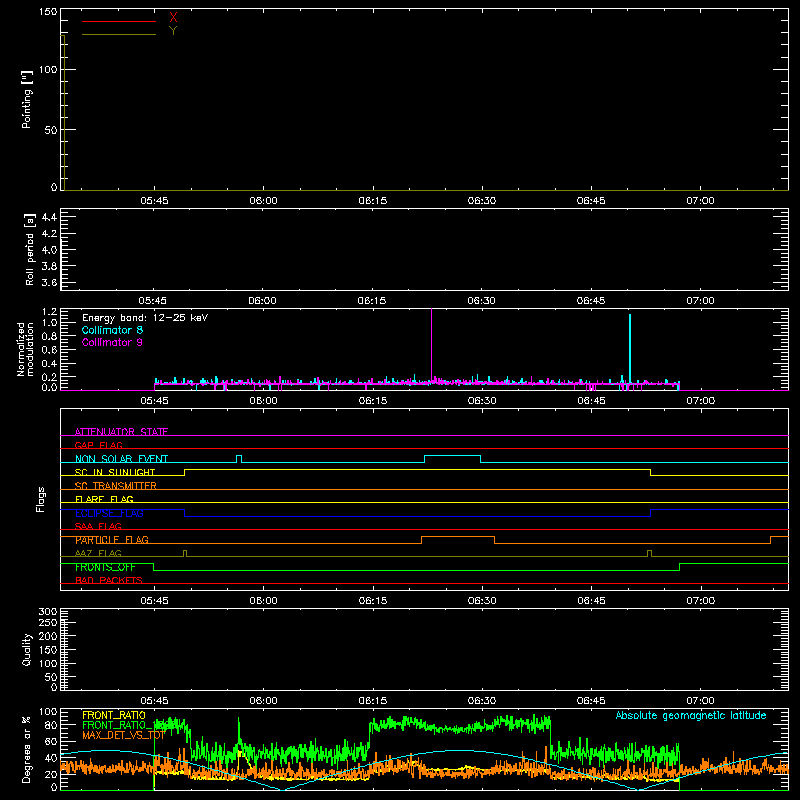This screenshot has width=800, height=800.
Task: Select the GAP_FLAG label
Action: (x=98, y=445)
